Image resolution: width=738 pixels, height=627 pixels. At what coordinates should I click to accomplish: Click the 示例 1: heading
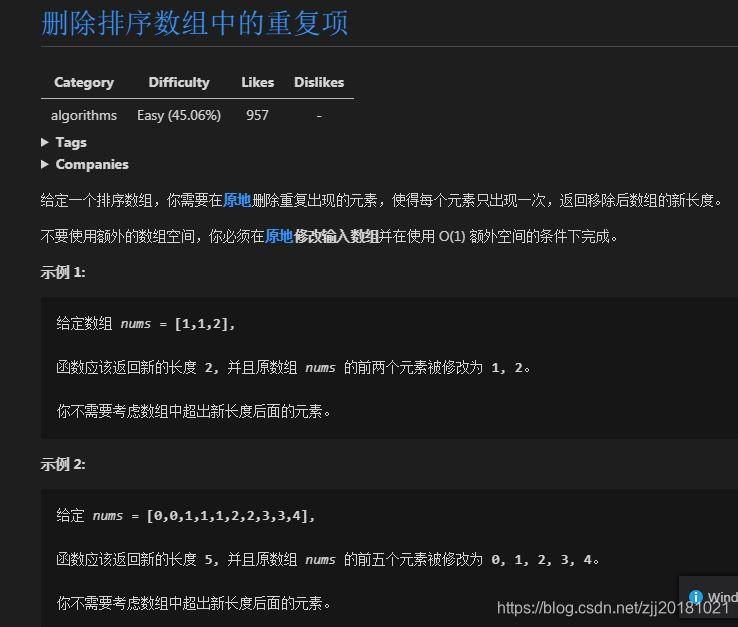(x=63, y=272)
